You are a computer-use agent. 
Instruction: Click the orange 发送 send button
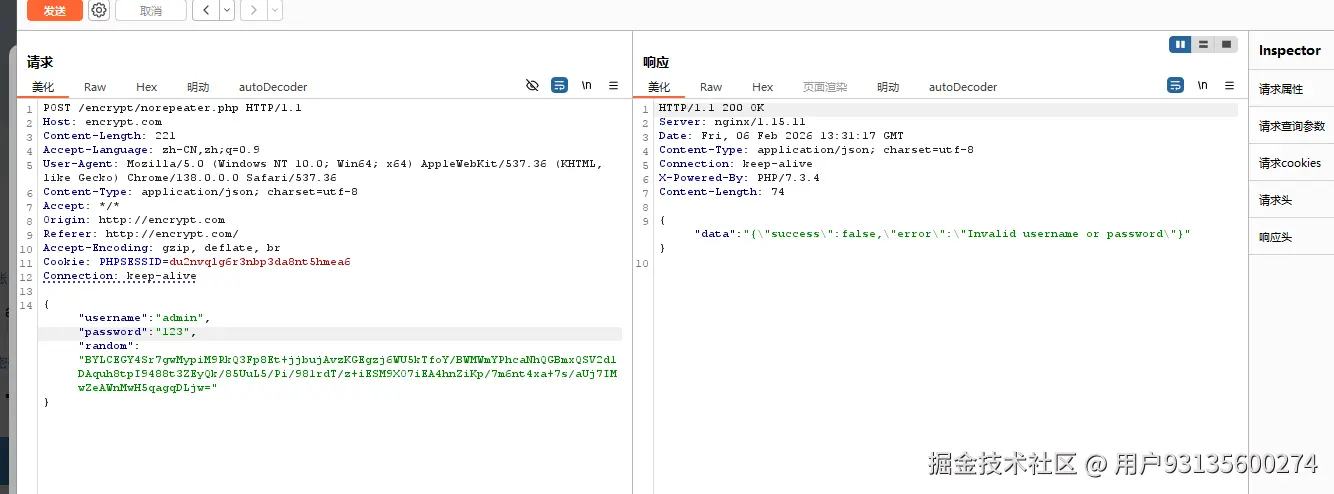click(x=54, y=11)
